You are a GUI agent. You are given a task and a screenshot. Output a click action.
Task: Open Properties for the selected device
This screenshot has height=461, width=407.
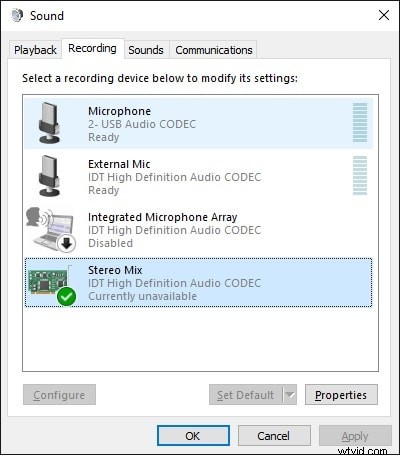click(x=341, y=395)
